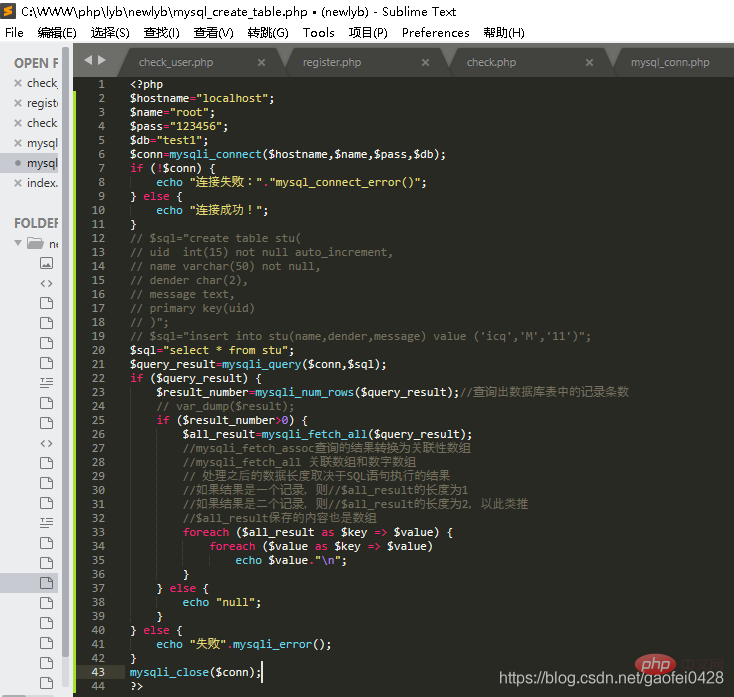Close the check_user.php tab
The width and height of the screenshot is (734, 697).
(x=261, y=62)
